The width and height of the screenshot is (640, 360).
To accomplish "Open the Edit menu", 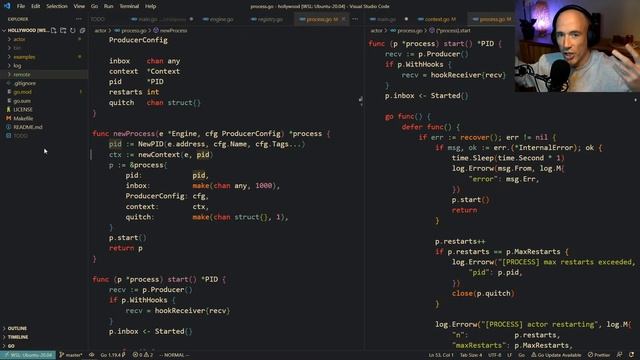I will point(36,6).
